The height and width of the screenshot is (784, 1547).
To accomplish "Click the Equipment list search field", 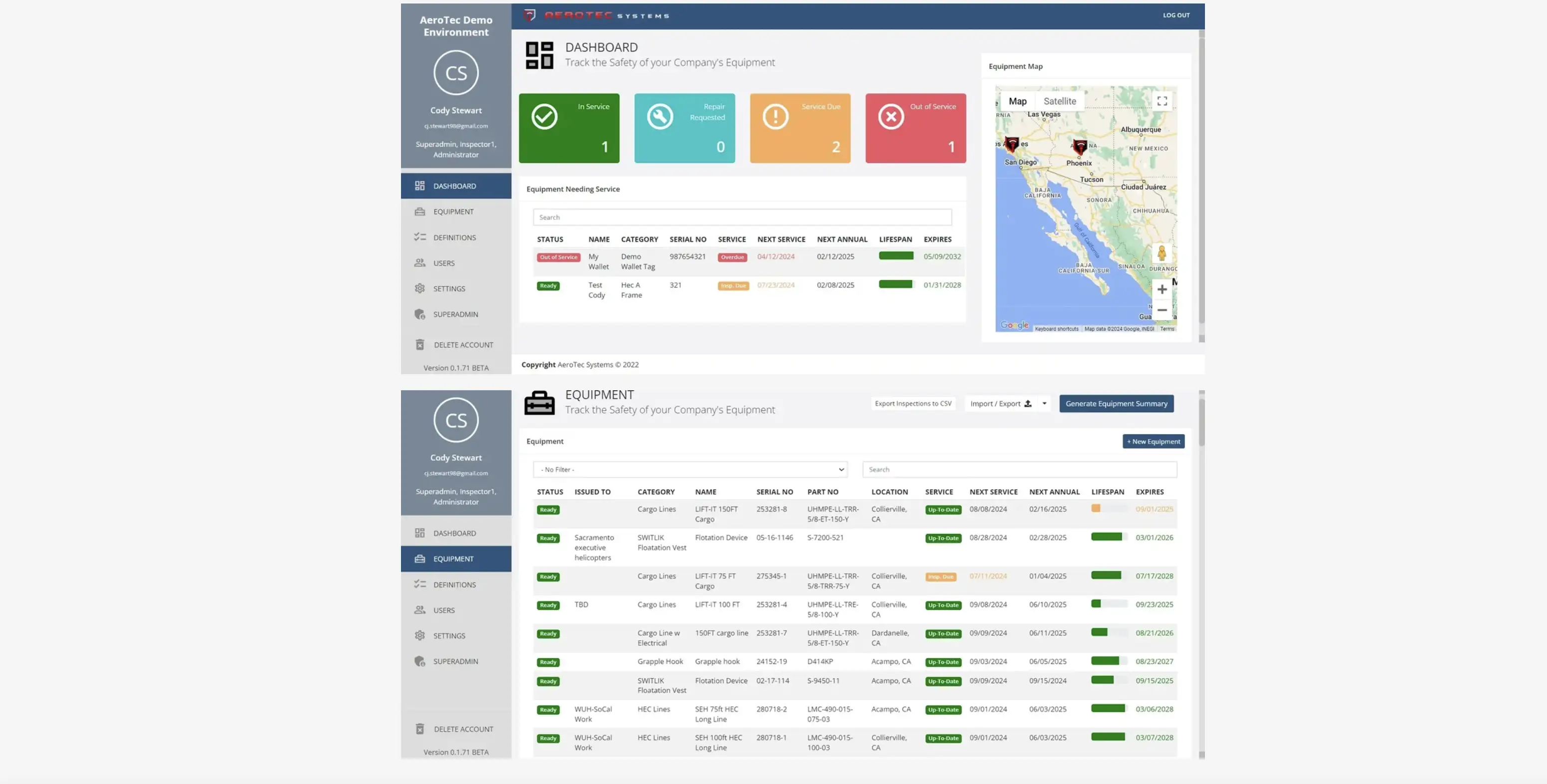I will (1019, 470).
